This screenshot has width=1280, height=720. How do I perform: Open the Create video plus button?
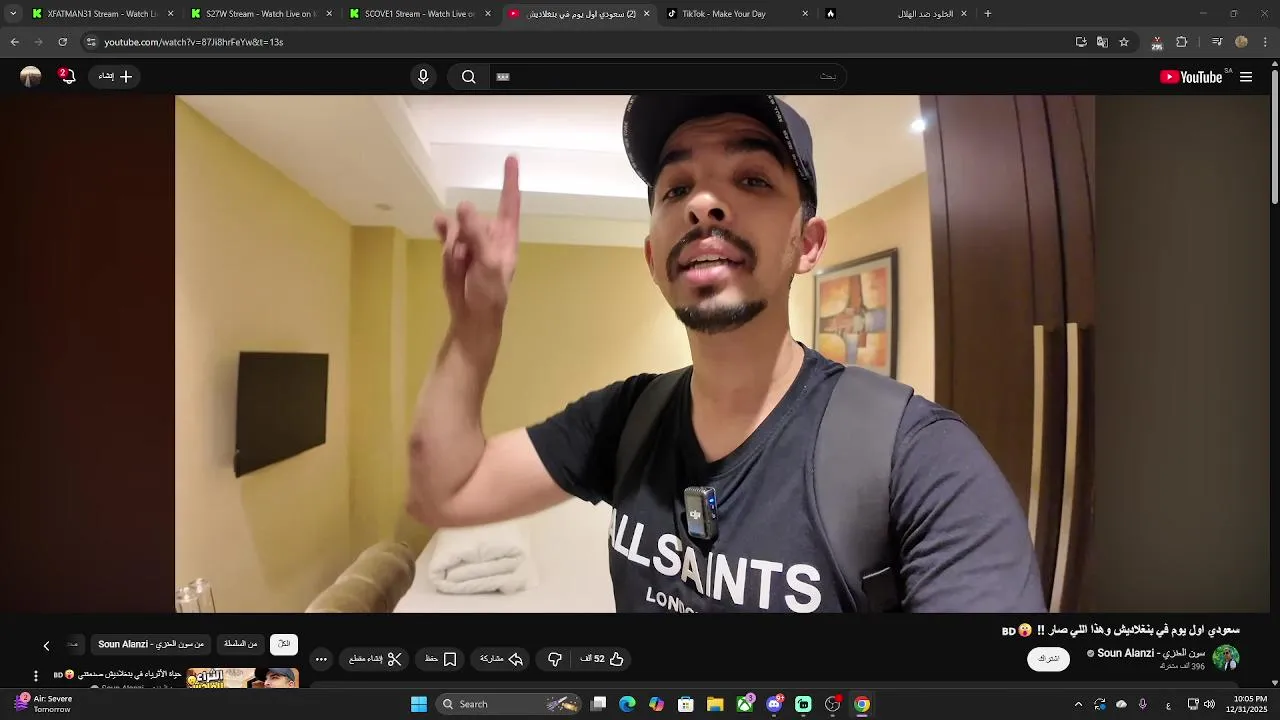pyautogui.click(x=115, y=76)
